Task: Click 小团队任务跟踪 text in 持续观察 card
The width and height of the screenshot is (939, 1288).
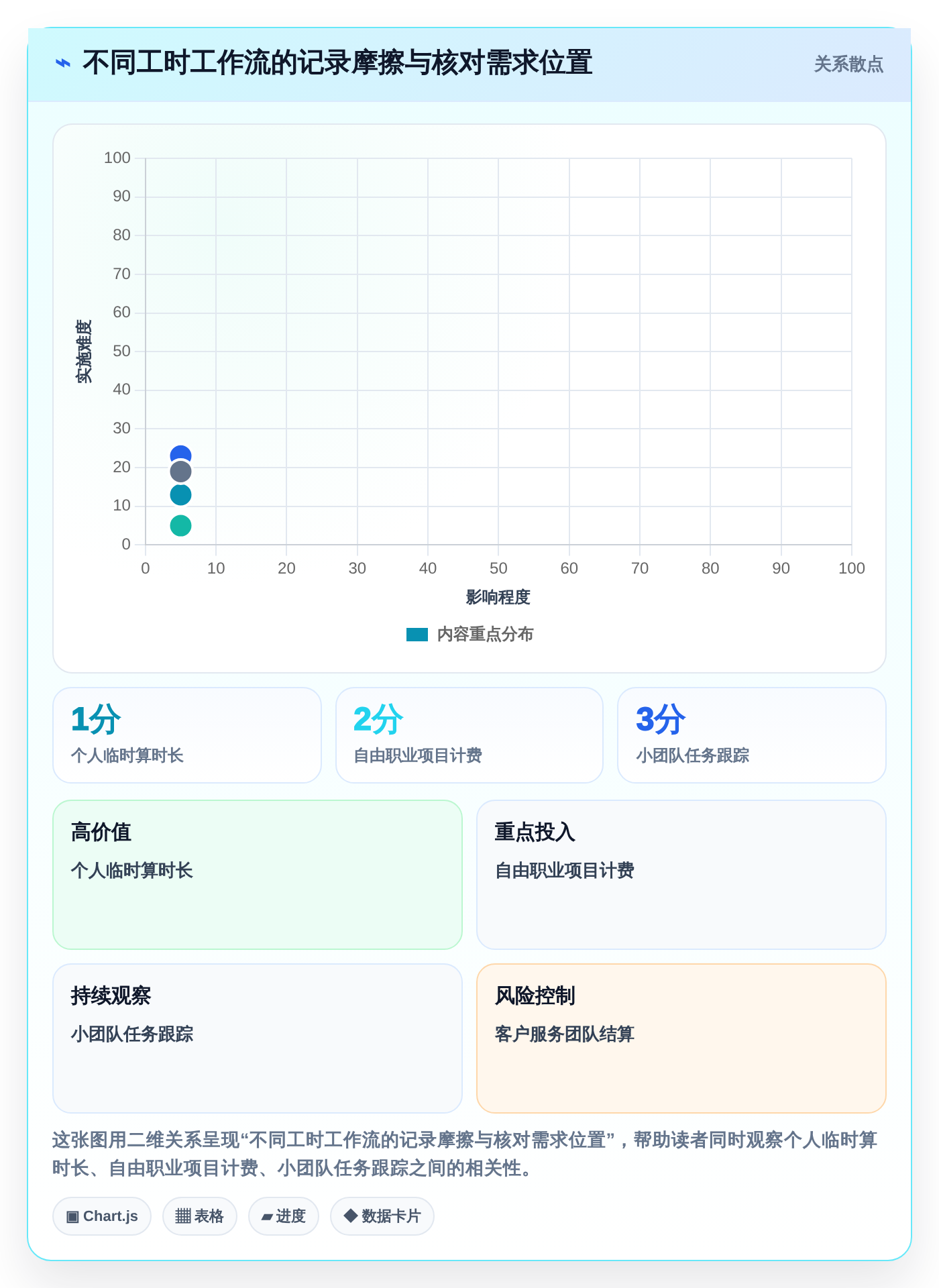Action: (132, 1034)
